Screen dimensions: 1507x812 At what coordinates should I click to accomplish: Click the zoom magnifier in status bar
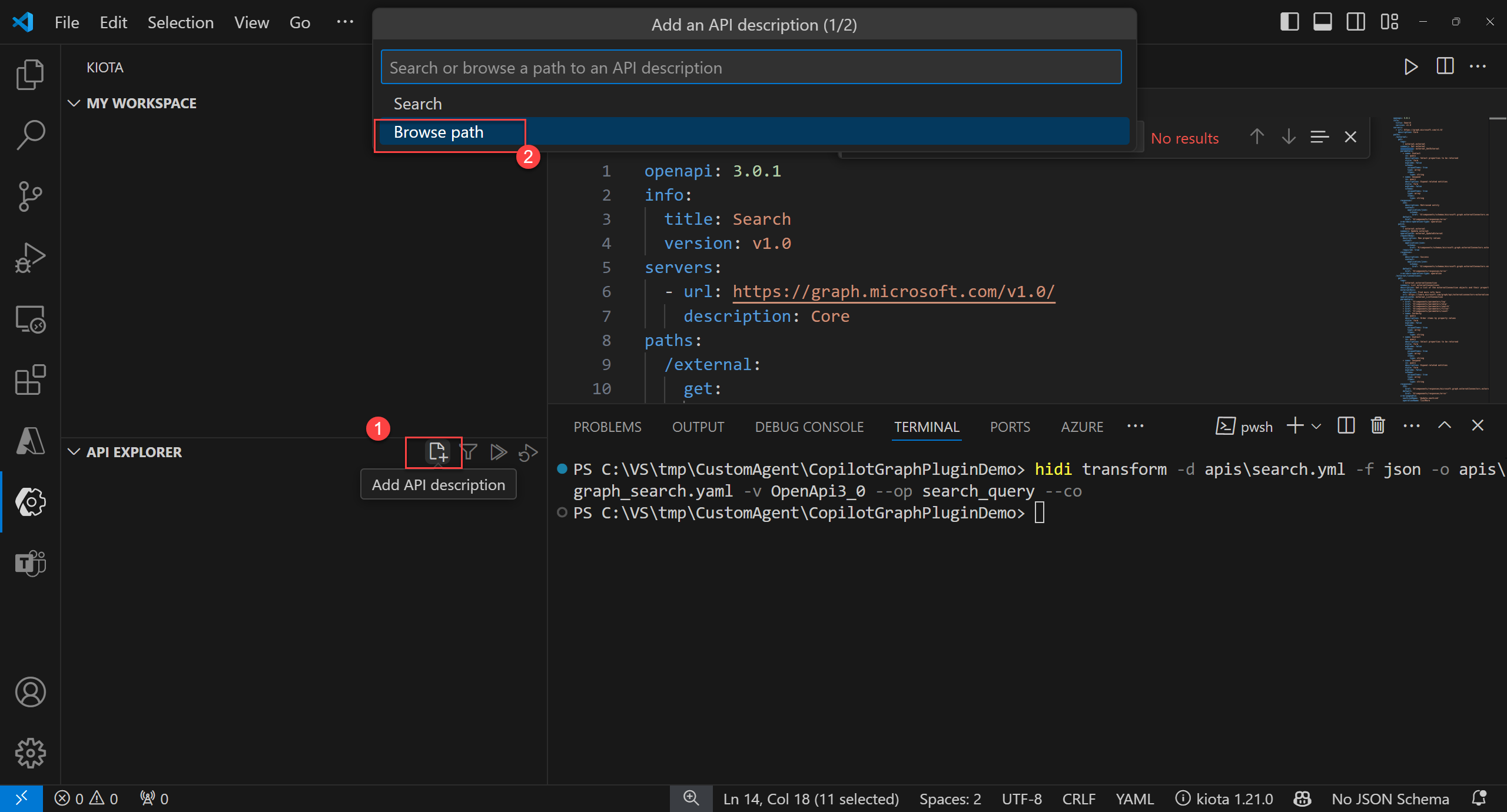pos(691,798)
